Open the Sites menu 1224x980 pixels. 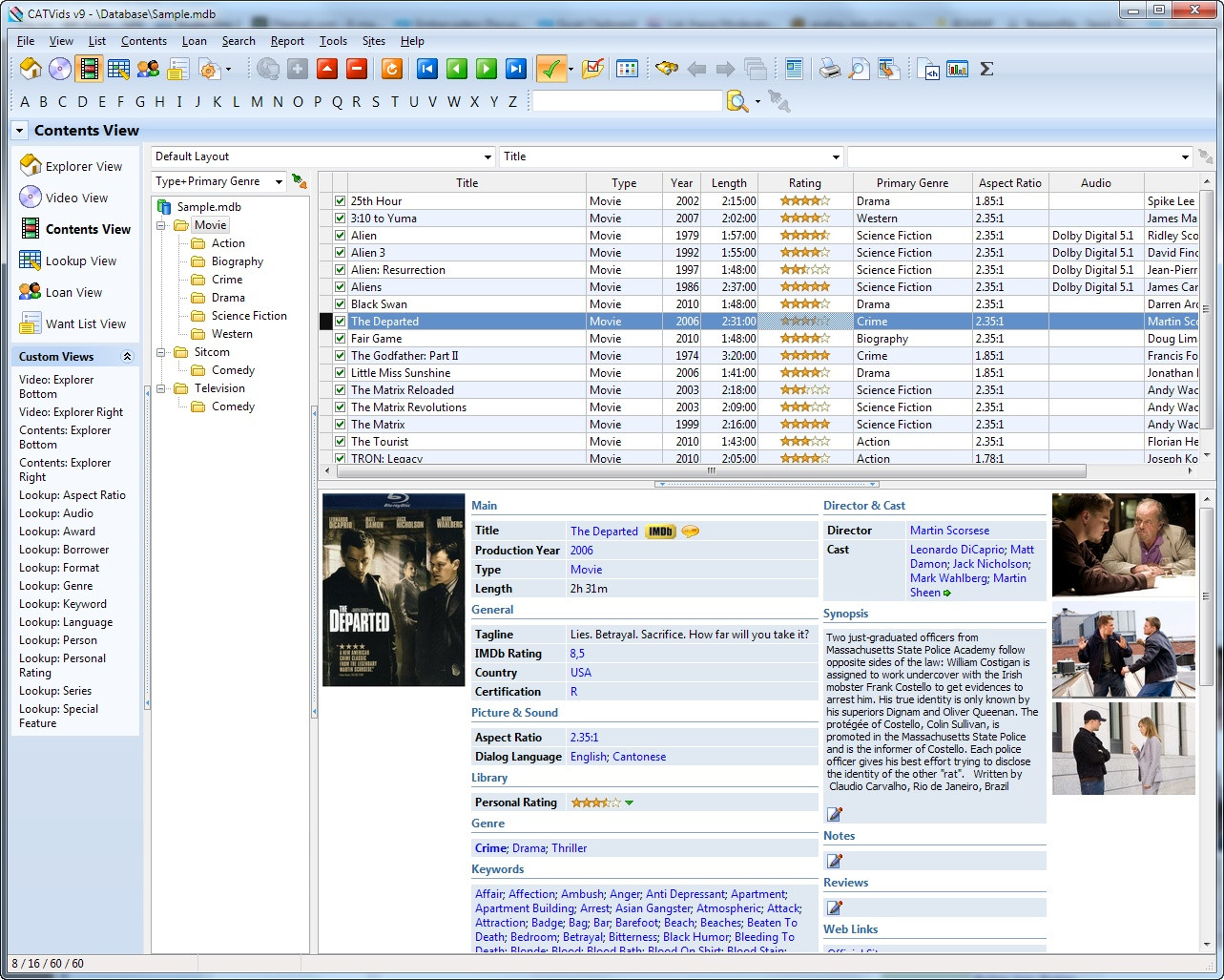point(374,41)
